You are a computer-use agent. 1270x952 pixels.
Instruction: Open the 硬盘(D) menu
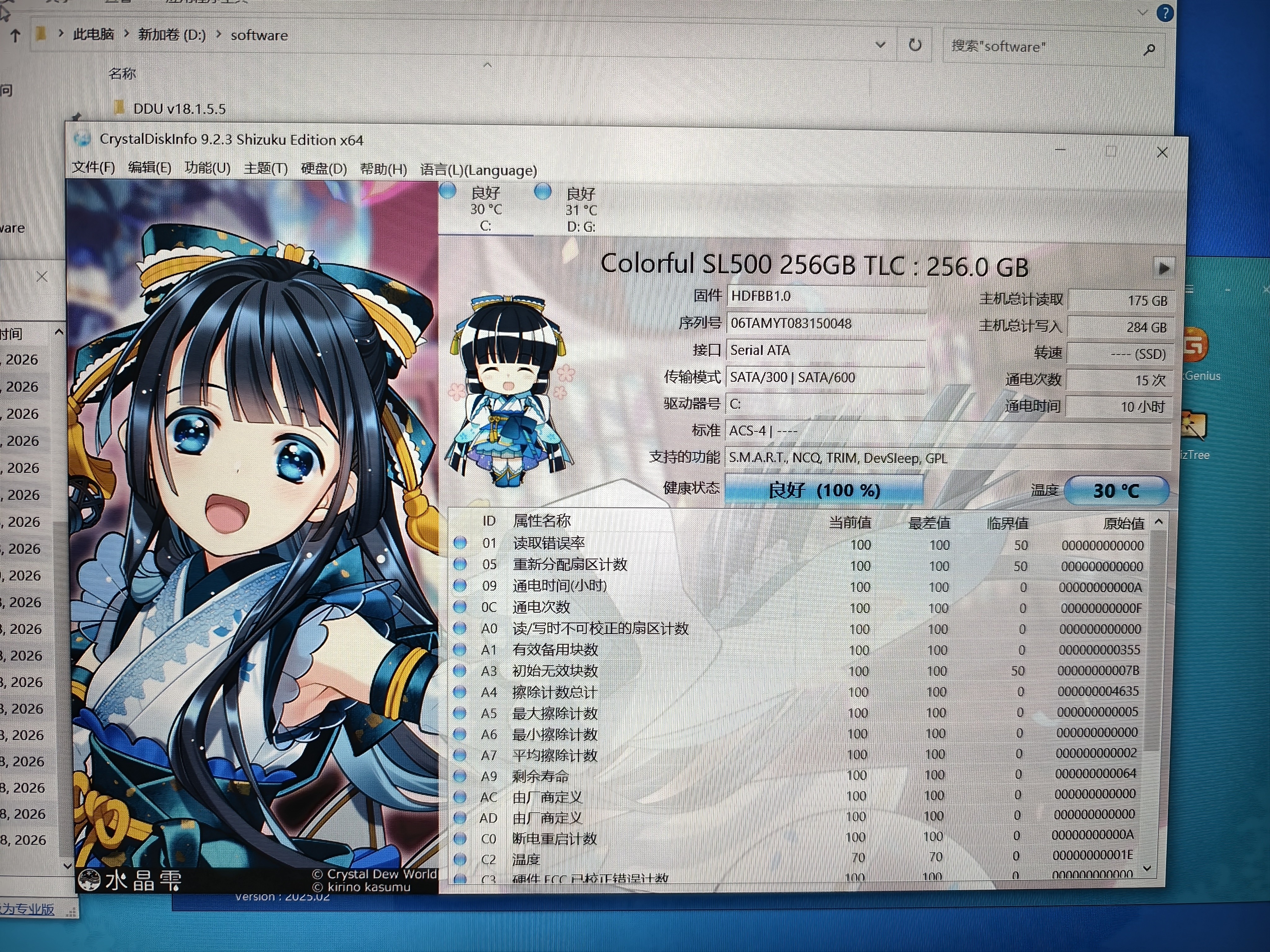tap(324, 169)
